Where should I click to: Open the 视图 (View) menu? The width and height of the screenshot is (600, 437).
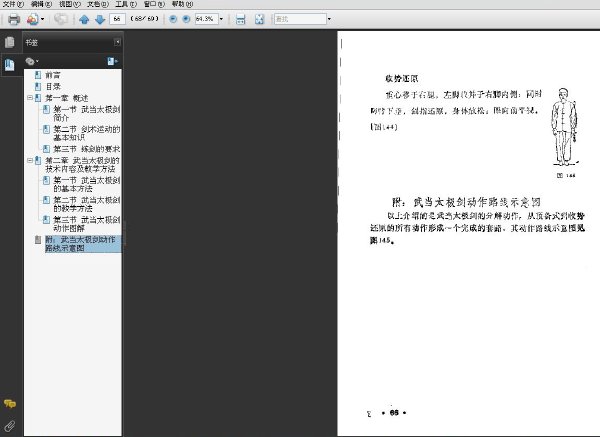tap(70, 4)
